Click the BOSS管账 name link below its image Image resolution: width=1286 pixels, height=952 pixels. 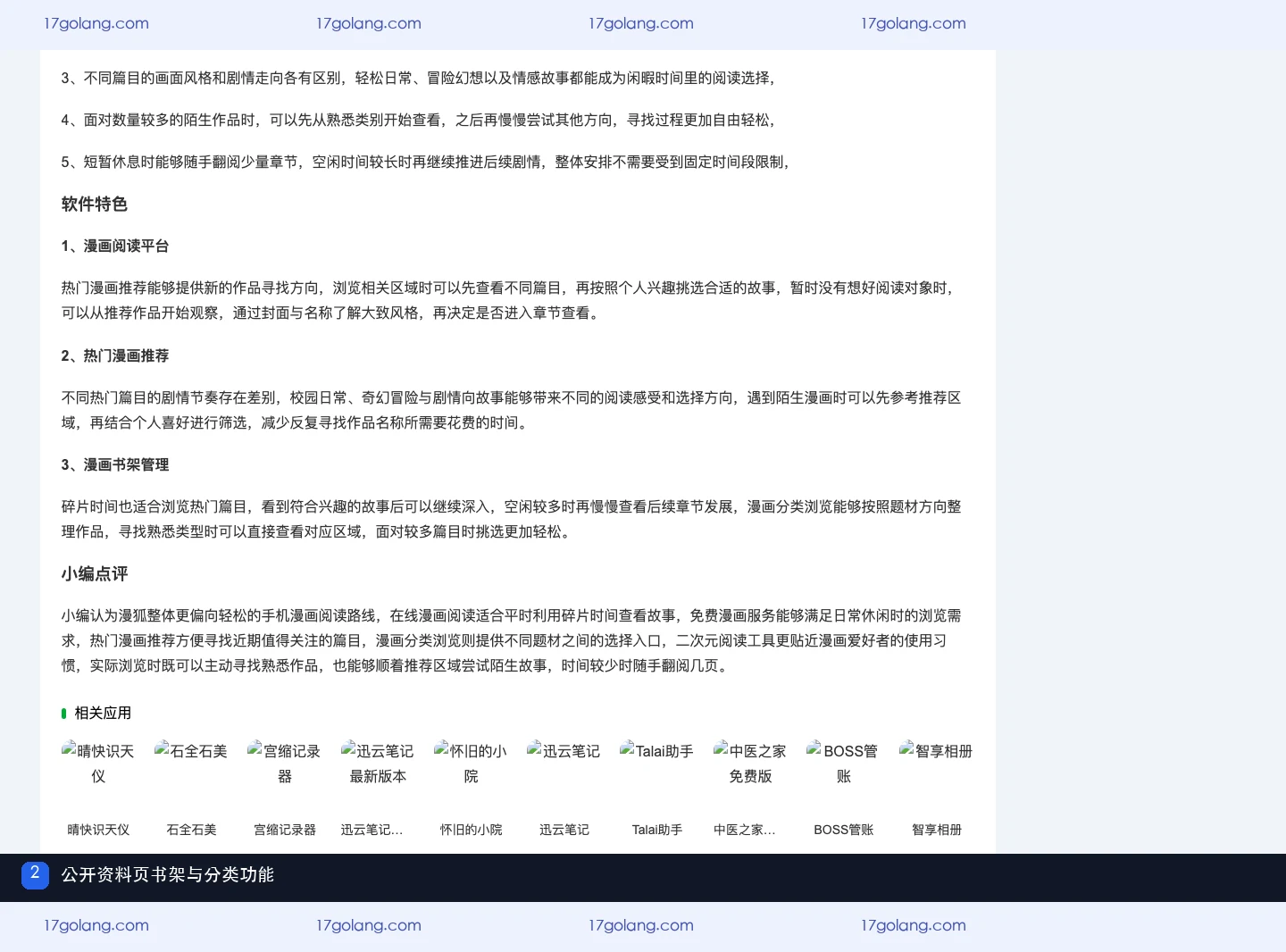[843, 830]
